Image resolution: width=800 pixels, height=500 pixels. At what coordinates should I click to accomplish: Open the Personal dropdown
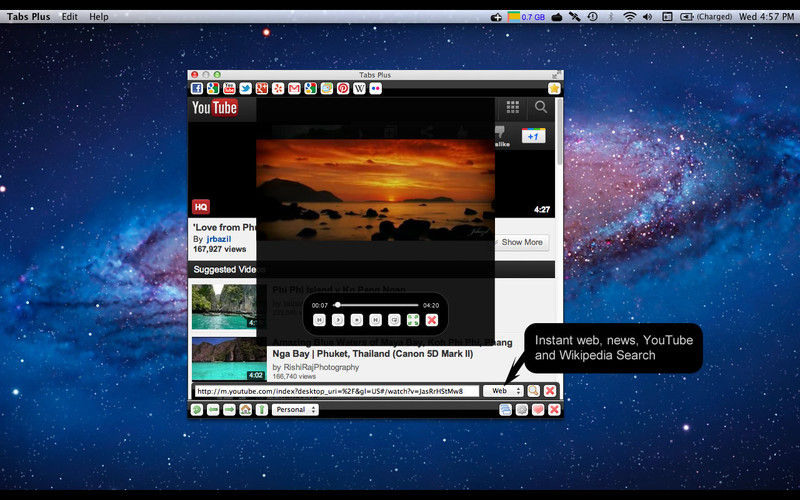click(295, 410)
